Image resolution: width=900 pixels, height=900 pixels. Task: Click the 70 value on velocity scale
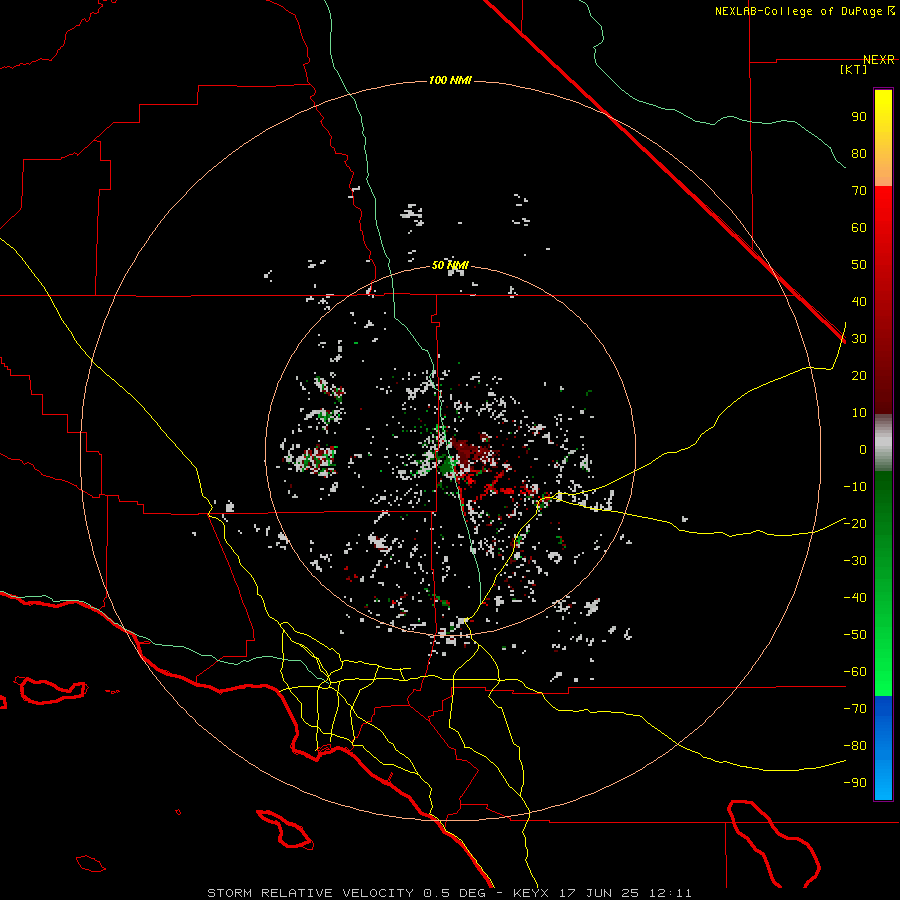tap(859, 191)
